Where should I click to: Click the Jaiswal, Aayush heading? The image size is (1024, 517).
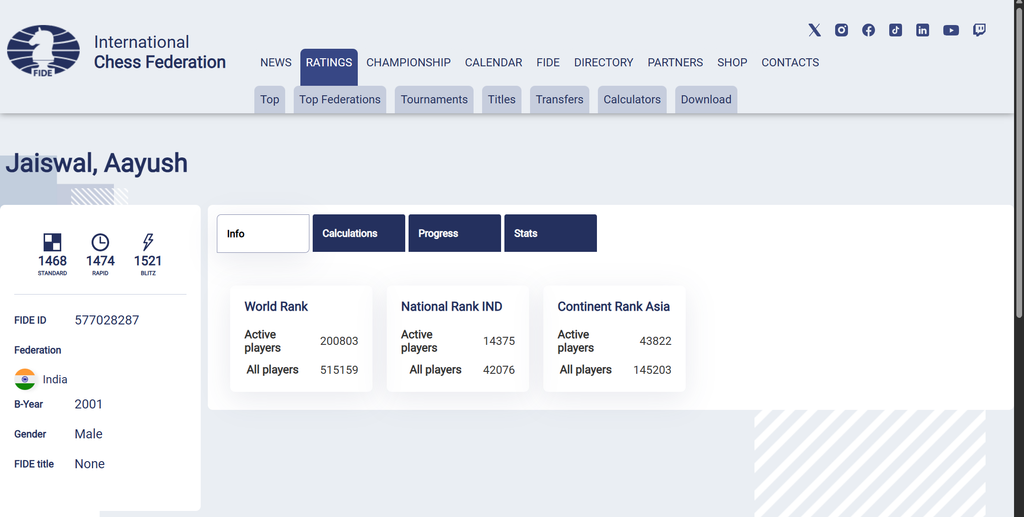[97, 163]
